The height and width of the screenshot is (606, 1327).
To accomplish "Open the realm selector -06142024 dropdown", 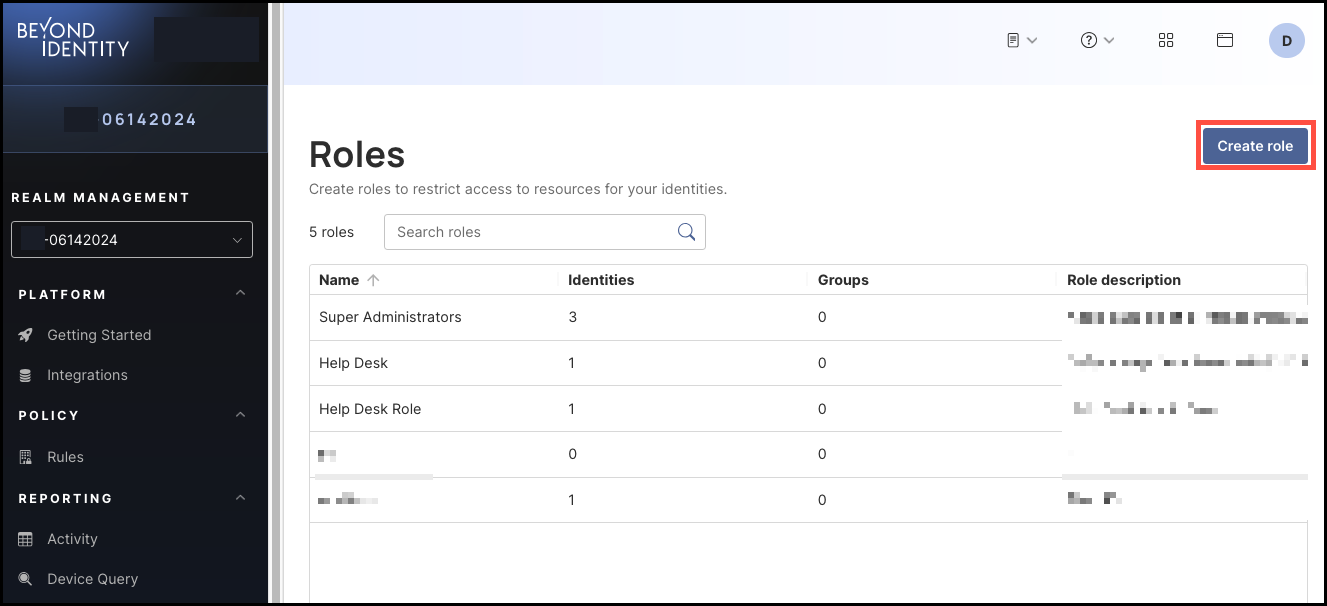I will 132,240.
